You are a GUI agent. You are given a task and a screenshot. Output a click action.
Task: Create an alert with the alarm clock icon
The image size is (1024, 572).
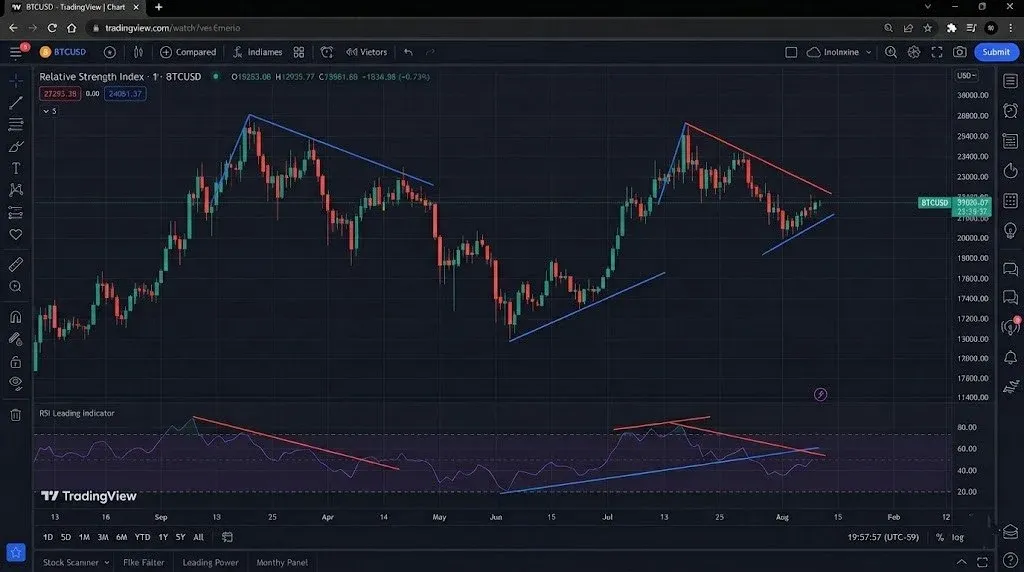[x=327, y=52]
